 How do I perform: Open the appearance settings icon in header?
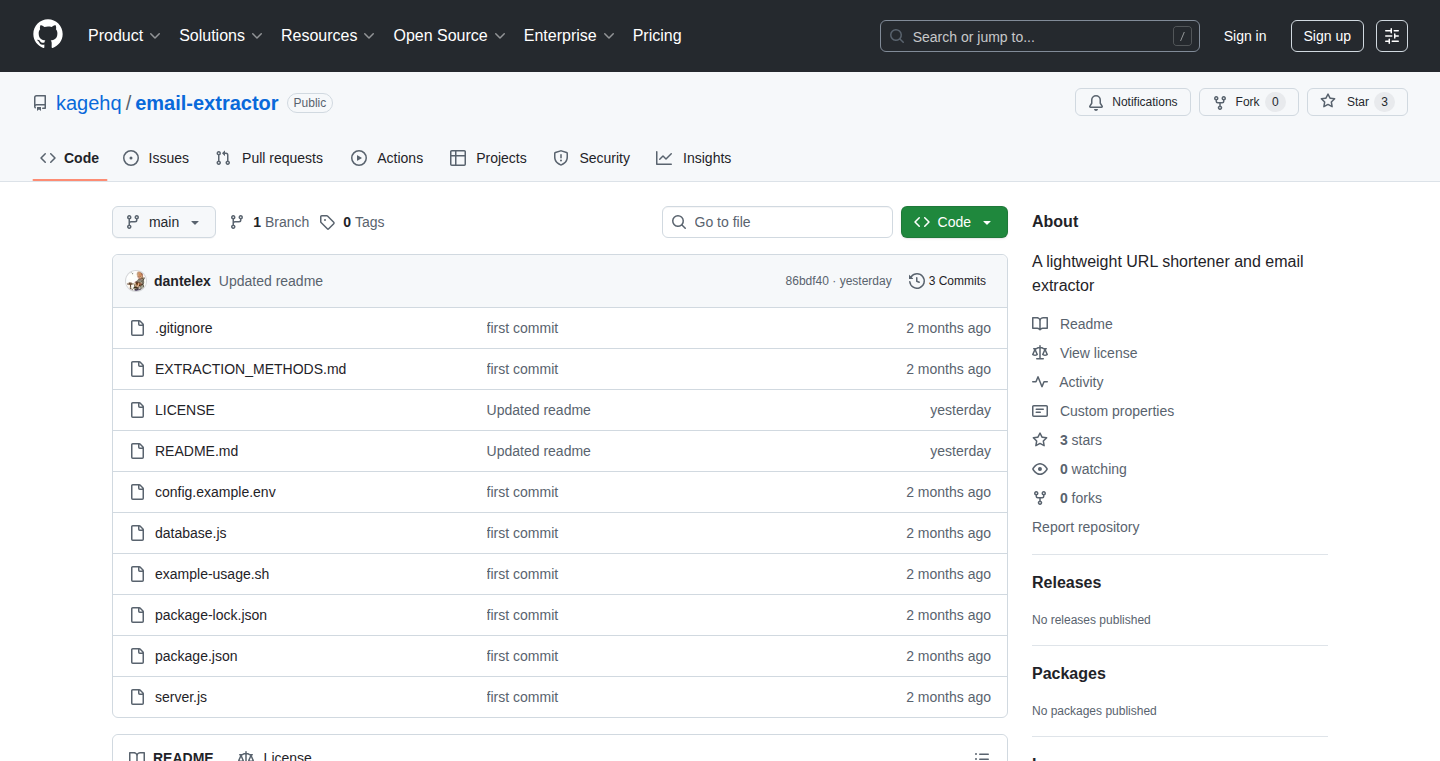click(1392, 36)
